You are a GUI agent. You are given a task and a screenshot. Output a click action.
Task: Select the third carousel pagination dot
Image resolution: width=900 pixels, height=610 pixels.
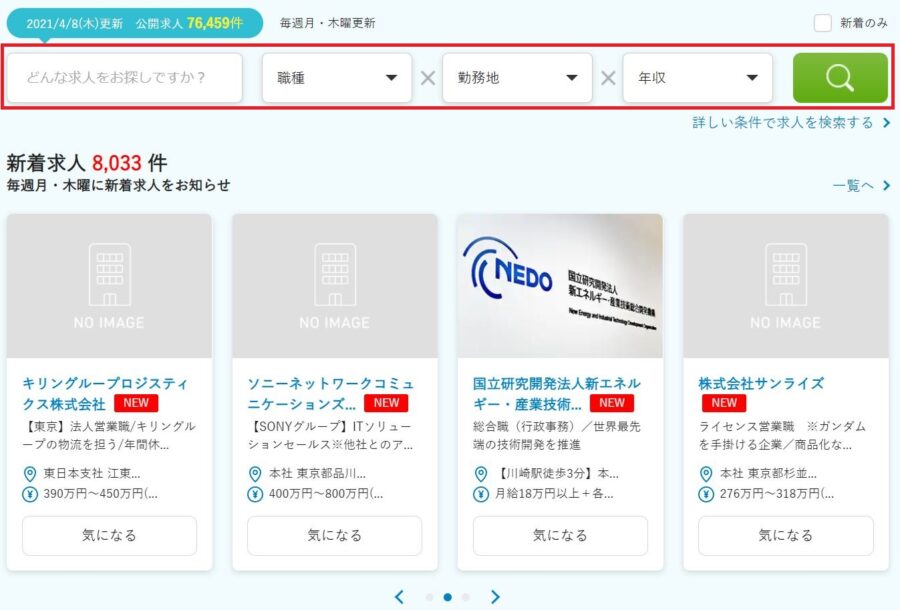[x=465, y=597]
